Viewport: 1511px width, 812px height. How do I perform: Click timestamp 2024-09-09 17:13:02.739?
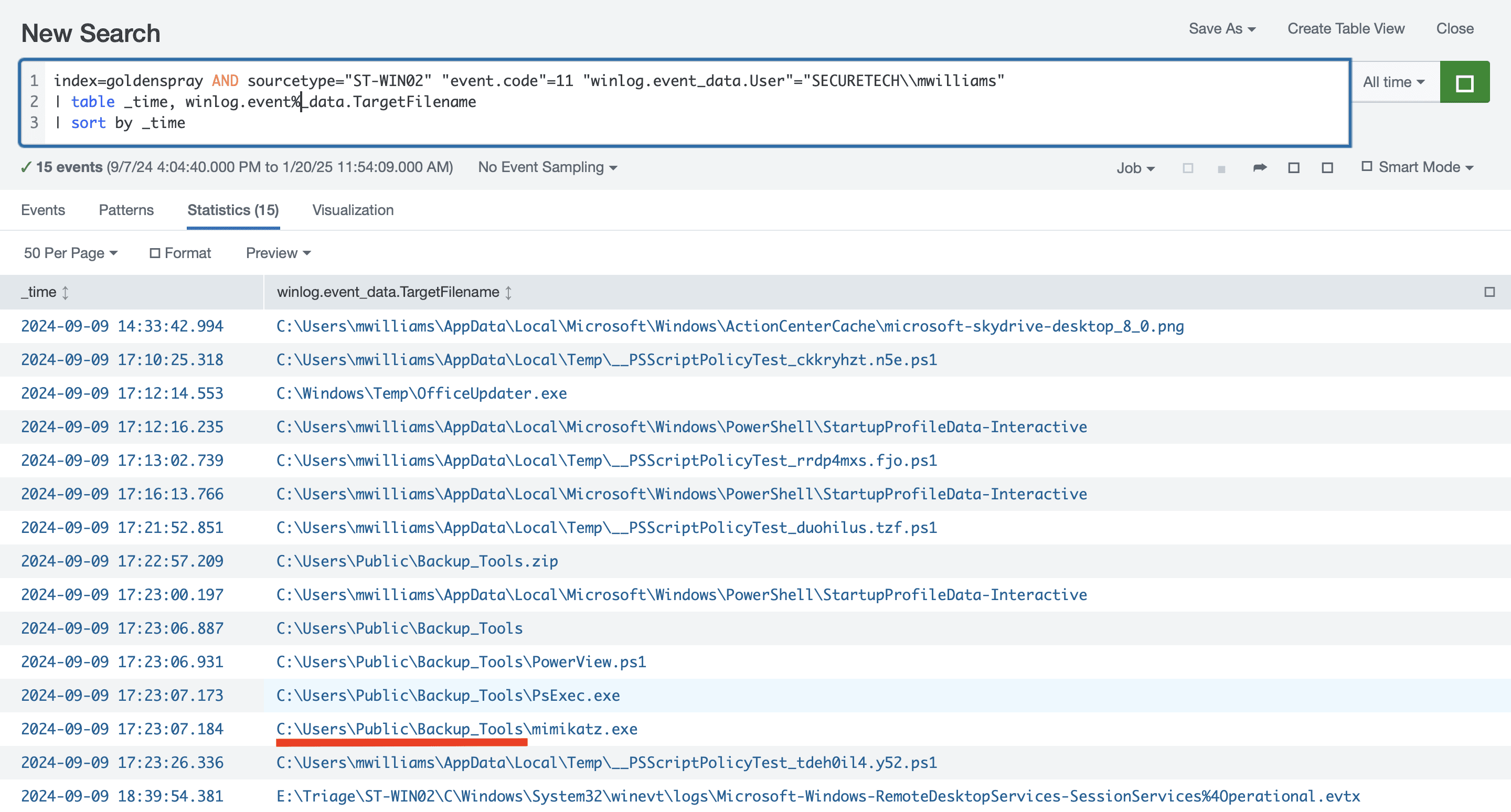coord(122,460)
